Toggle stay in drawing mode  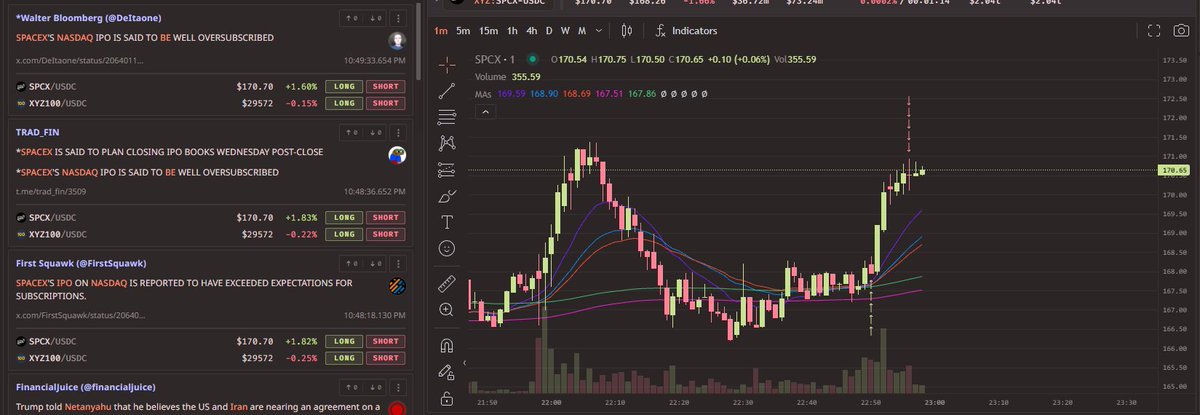447,372
